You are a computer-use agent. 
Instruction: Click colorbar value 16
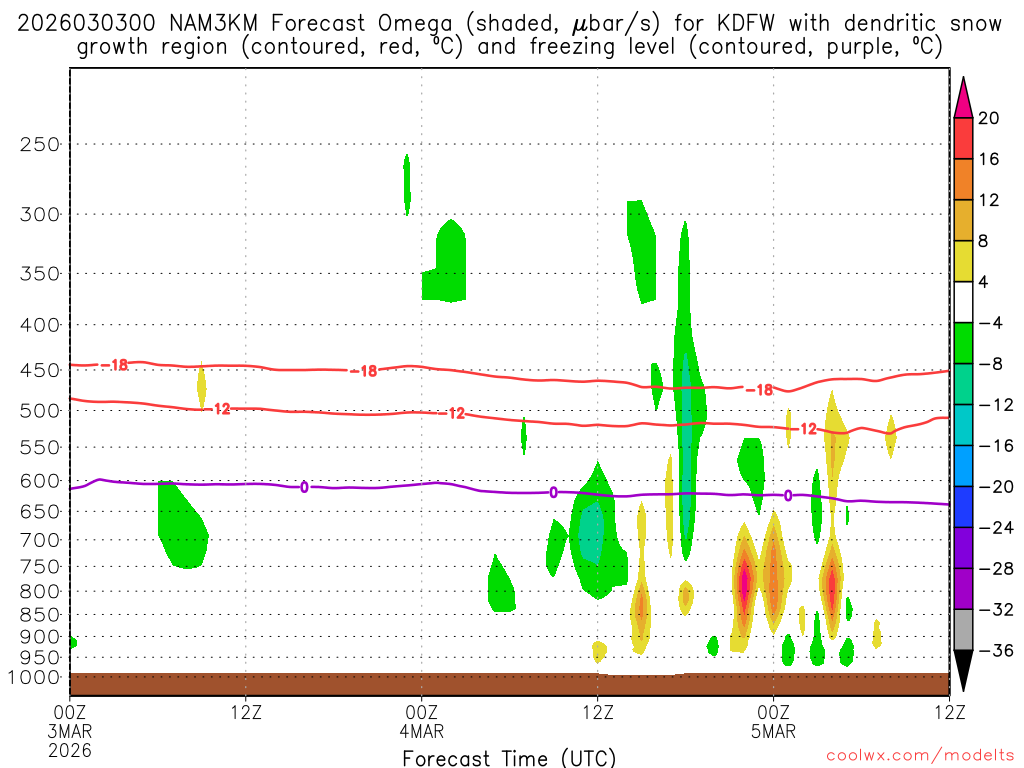(989, 159)
